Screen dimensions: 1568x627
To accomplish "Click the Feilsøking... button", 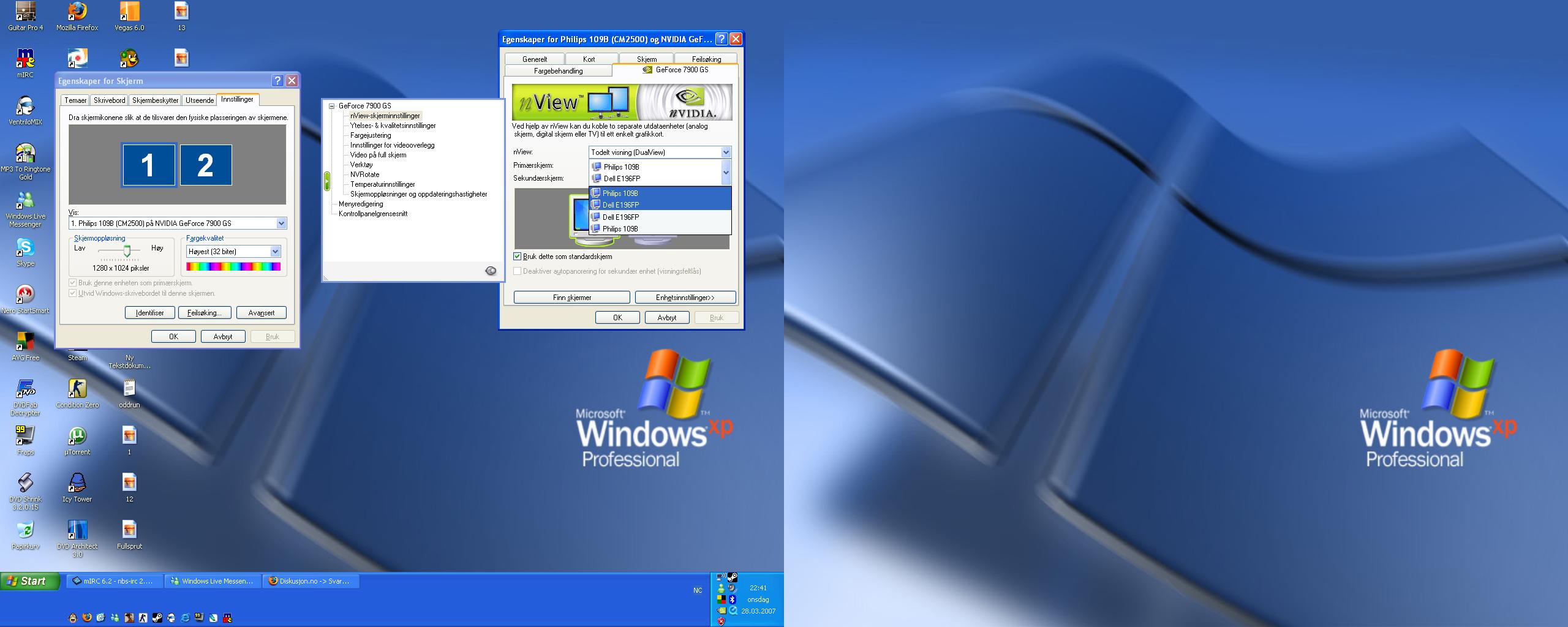I will (x=205, y=313).
